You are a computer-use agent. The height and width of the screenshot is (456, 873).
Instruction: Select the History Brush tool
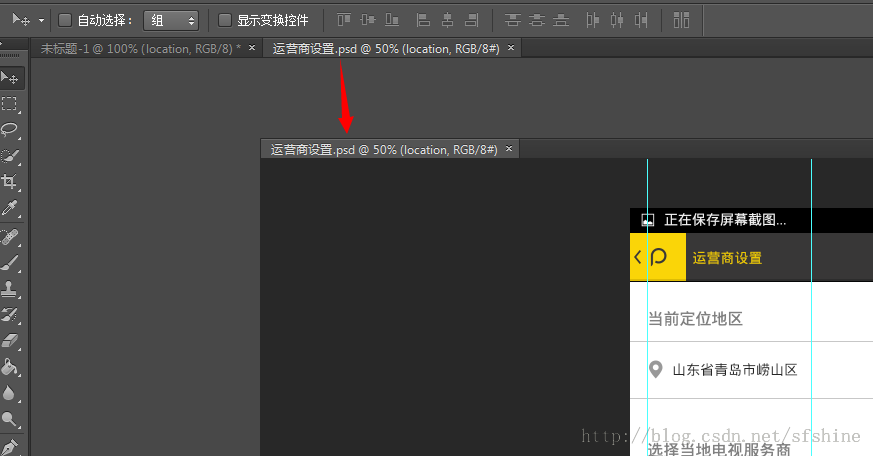[x=9, y=315]
